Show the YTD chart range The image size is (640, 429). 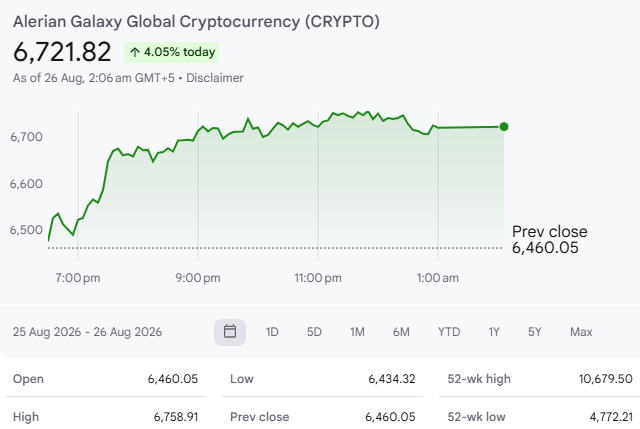pyautogui.click(x=449, y=332)
